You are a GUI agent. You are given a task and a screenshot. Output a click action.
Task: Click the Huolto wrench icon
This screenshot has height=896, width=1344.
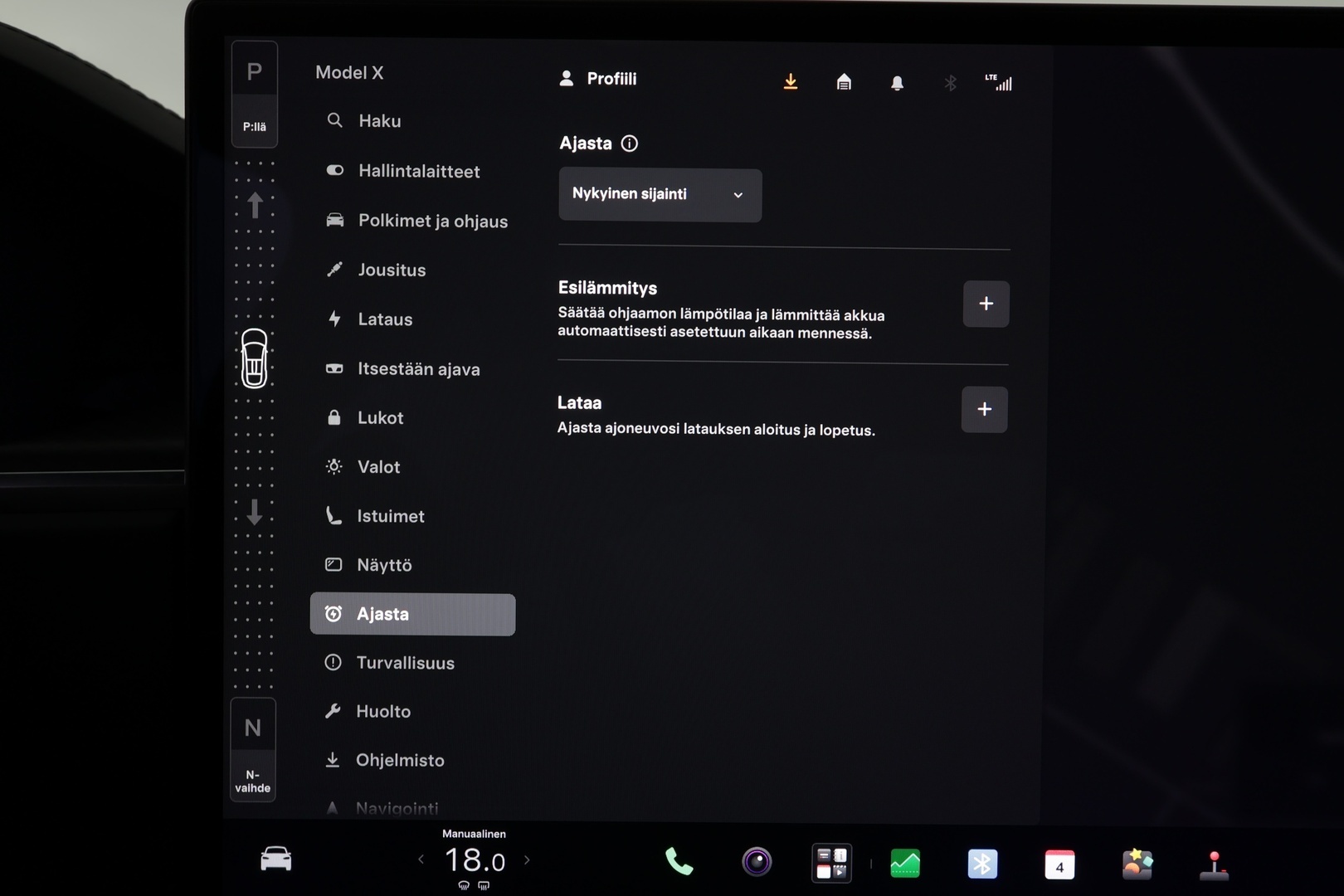tap(333, 711)
